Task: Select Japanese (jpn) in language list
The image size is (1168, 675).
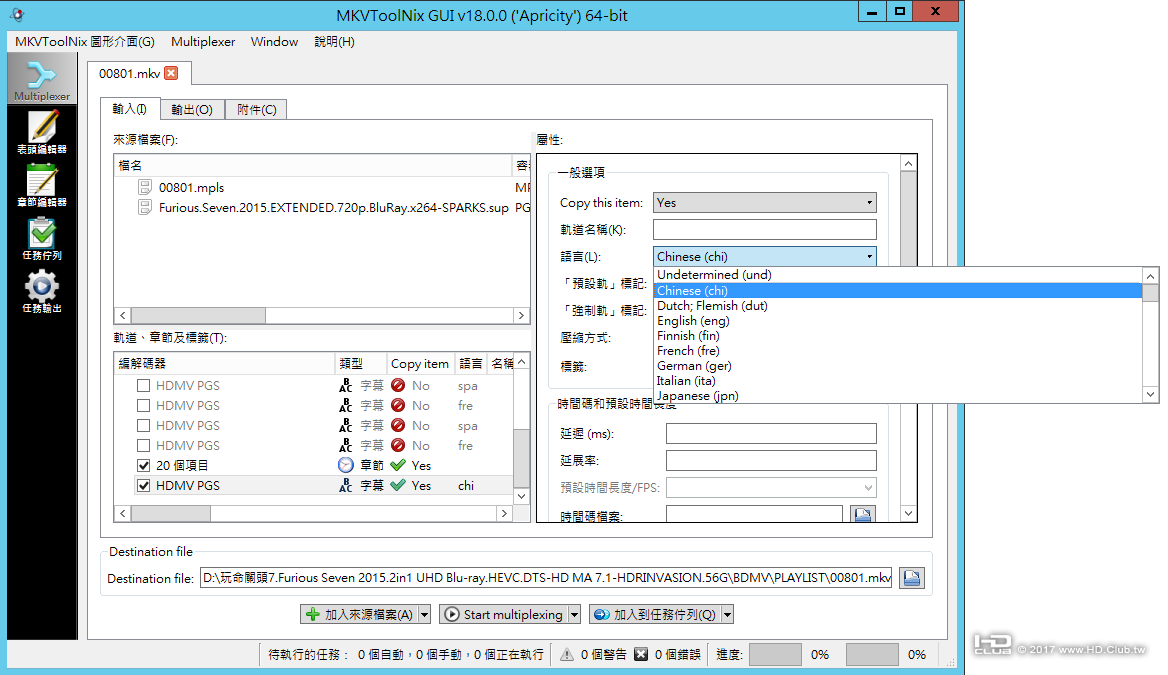Action: 898,396
